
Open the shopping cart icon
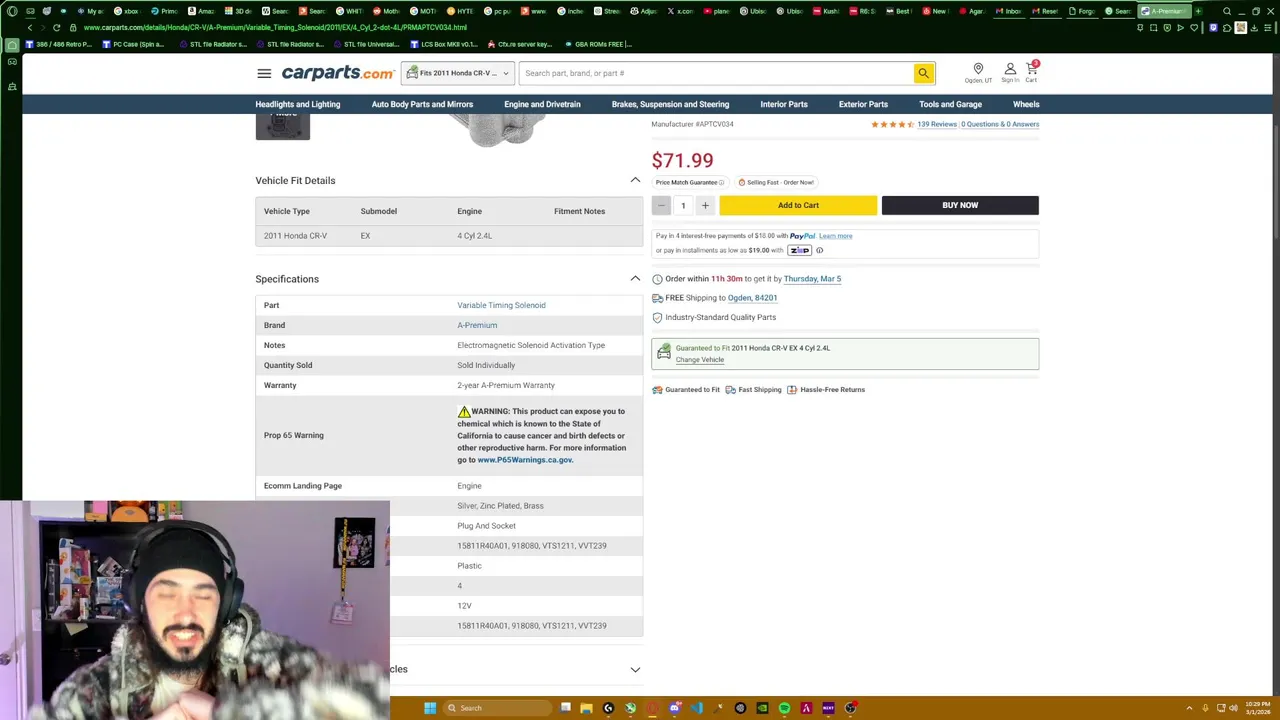[x=1031, y=72]
